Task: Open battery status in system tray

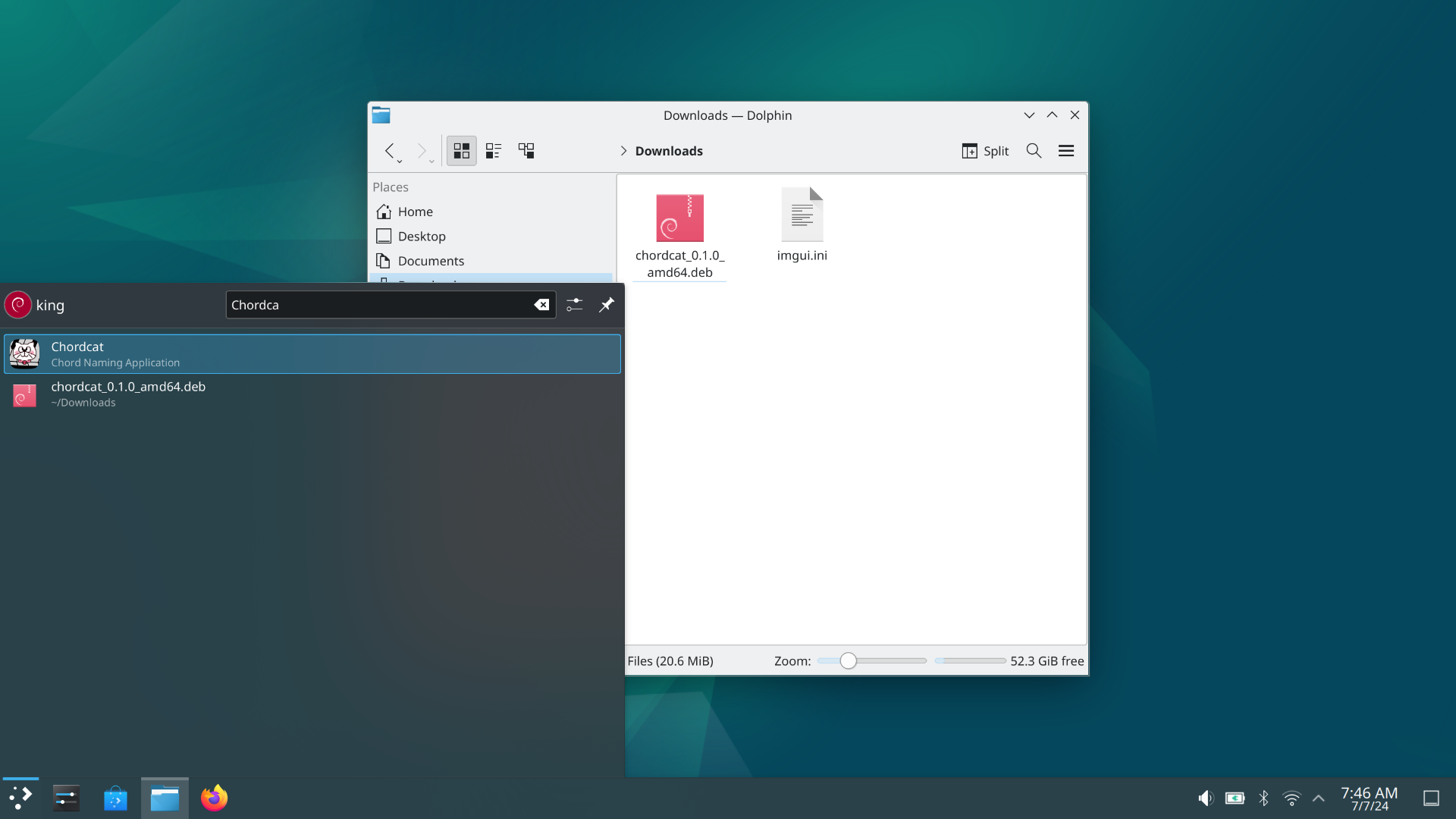Action: tap(1235, 798)
